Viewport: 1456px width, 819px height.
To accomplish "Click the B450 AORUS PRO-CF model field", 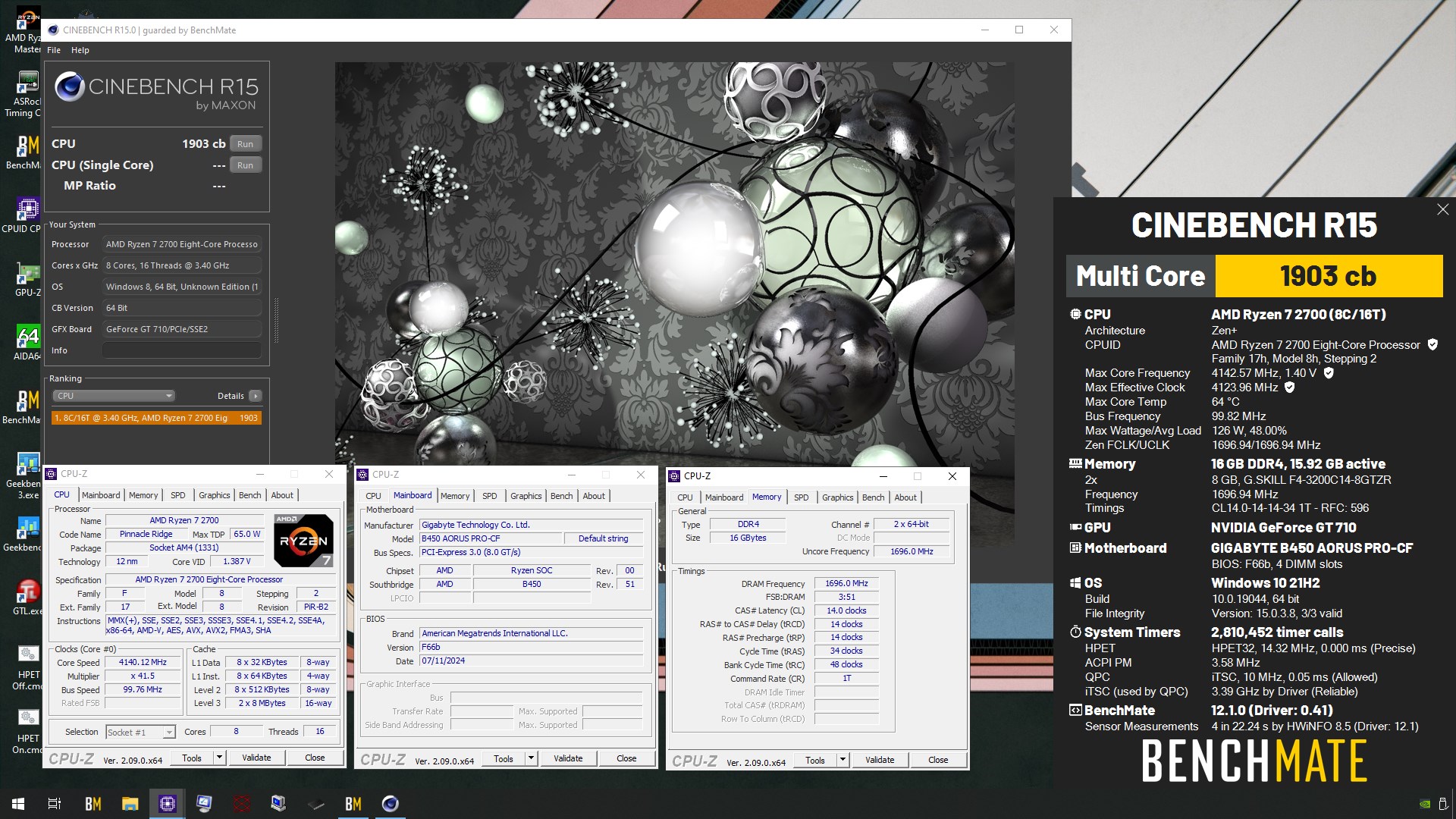I will point(491,538).
